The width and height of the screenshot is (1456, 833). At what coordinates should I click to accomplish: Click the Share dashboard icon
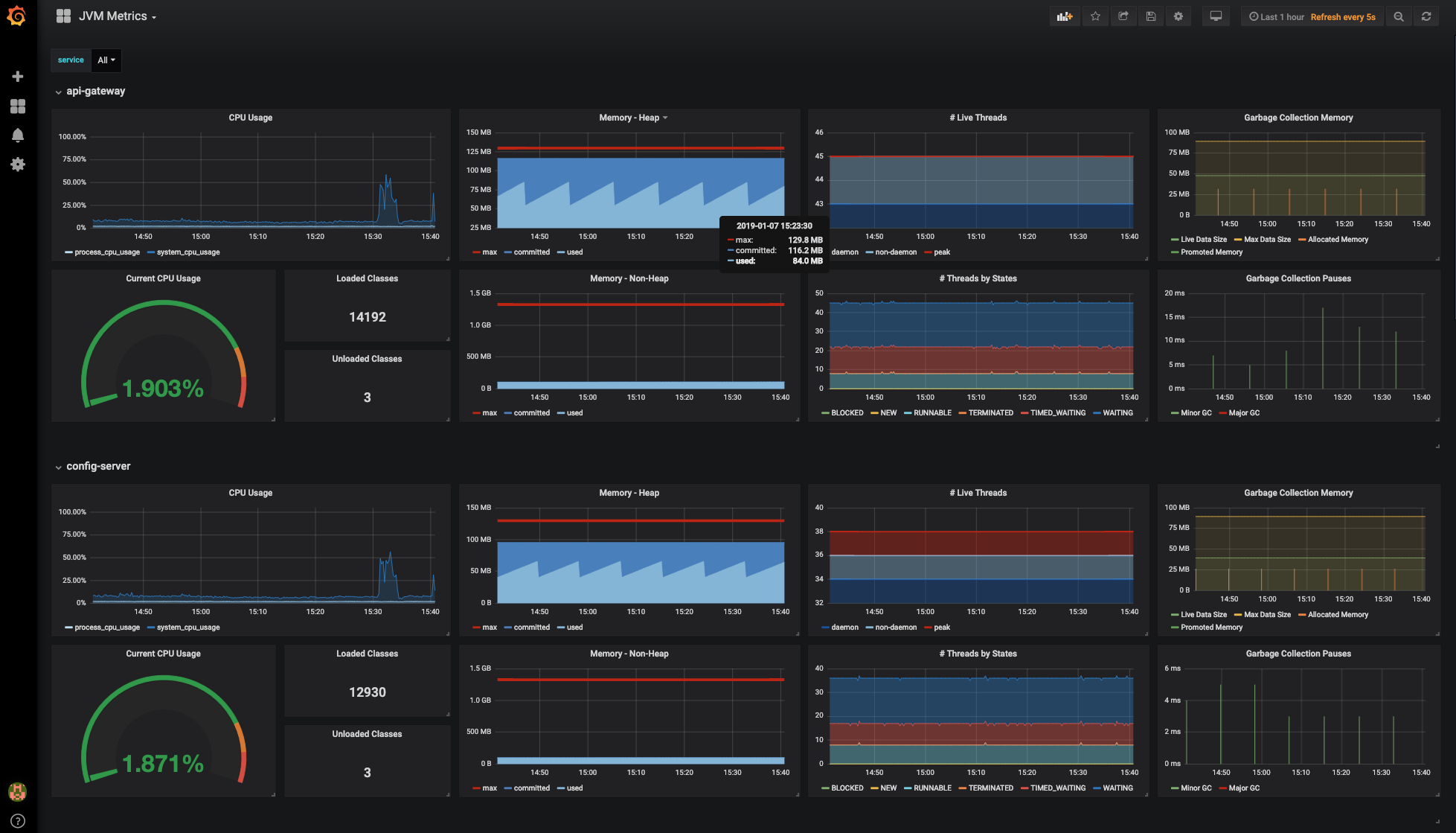point(1123,16)
